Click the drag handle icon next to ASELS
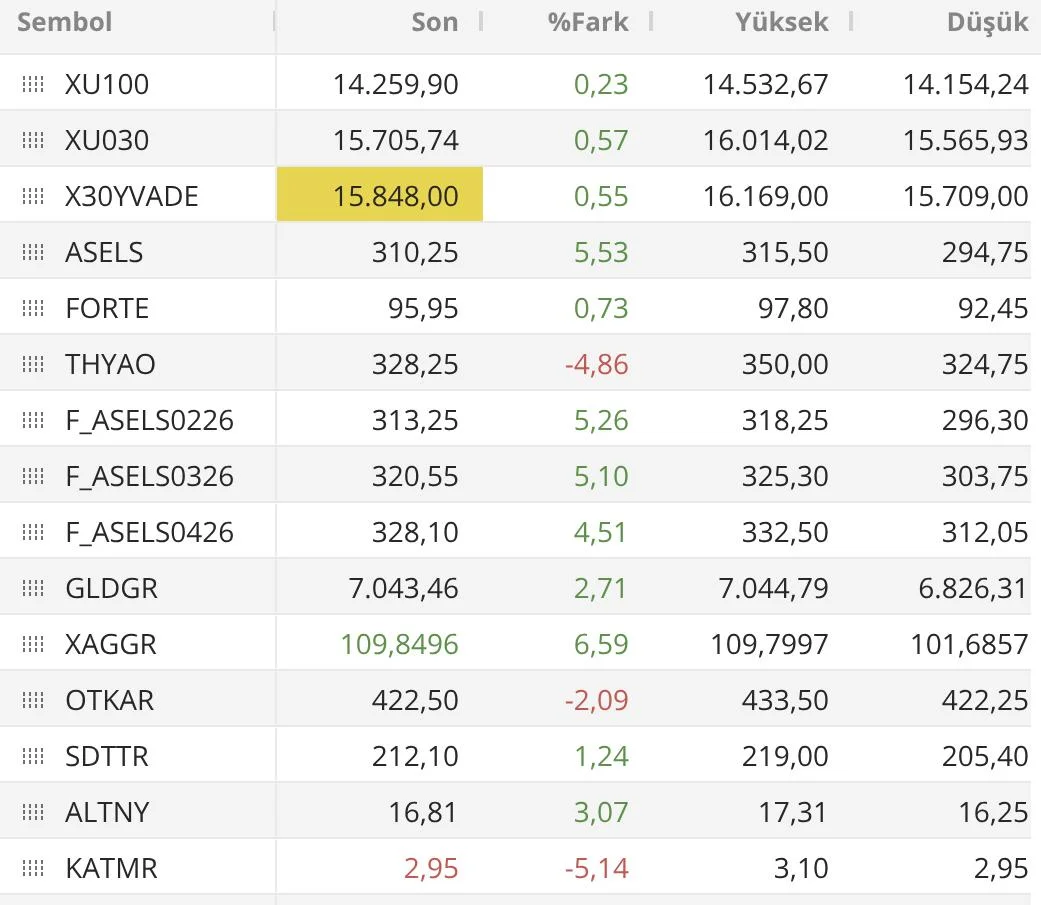Screen dimensions: 1041x905 [33, 252]
